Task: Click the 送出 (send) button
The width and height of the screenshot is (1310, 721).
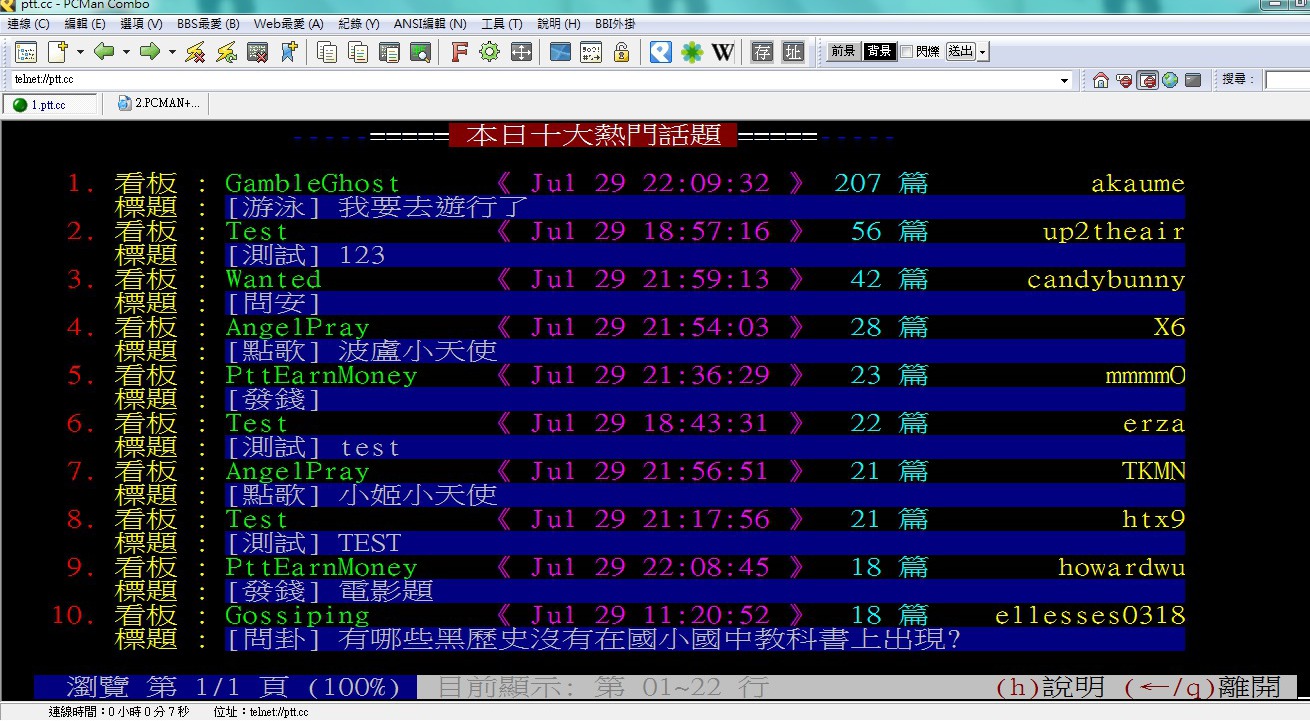Action: point(960,52)
